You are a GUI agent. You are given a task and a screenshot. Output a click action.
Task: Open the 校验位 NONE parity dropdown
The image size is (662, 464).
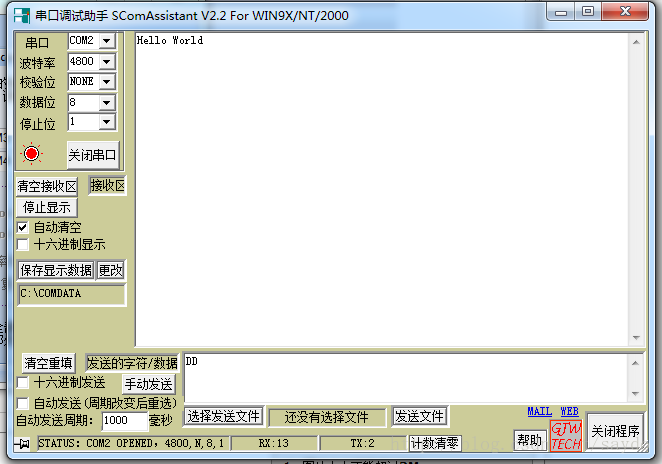tap(107, 81)
